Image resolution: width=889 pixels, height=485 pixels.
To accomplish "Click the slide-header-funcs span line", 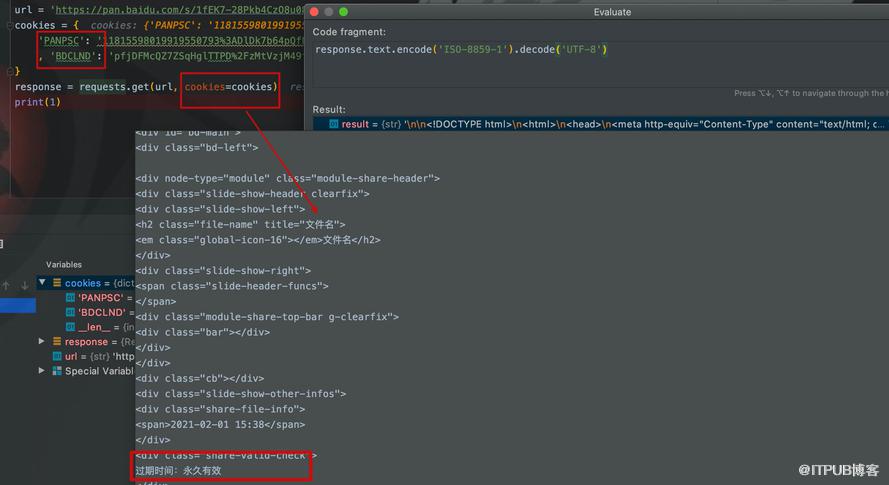I will coord(232,286).
